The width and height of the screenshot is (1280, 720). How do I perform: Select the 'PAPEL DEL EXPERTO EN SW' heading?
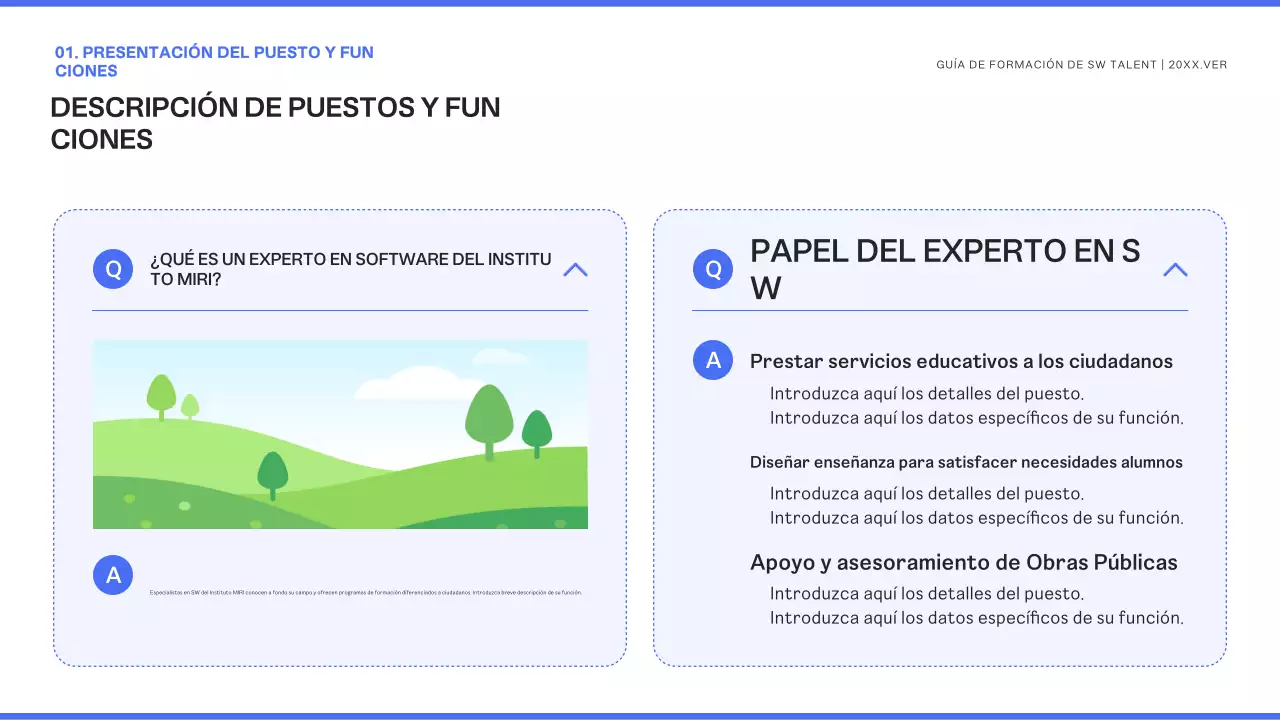coord(945,269)
